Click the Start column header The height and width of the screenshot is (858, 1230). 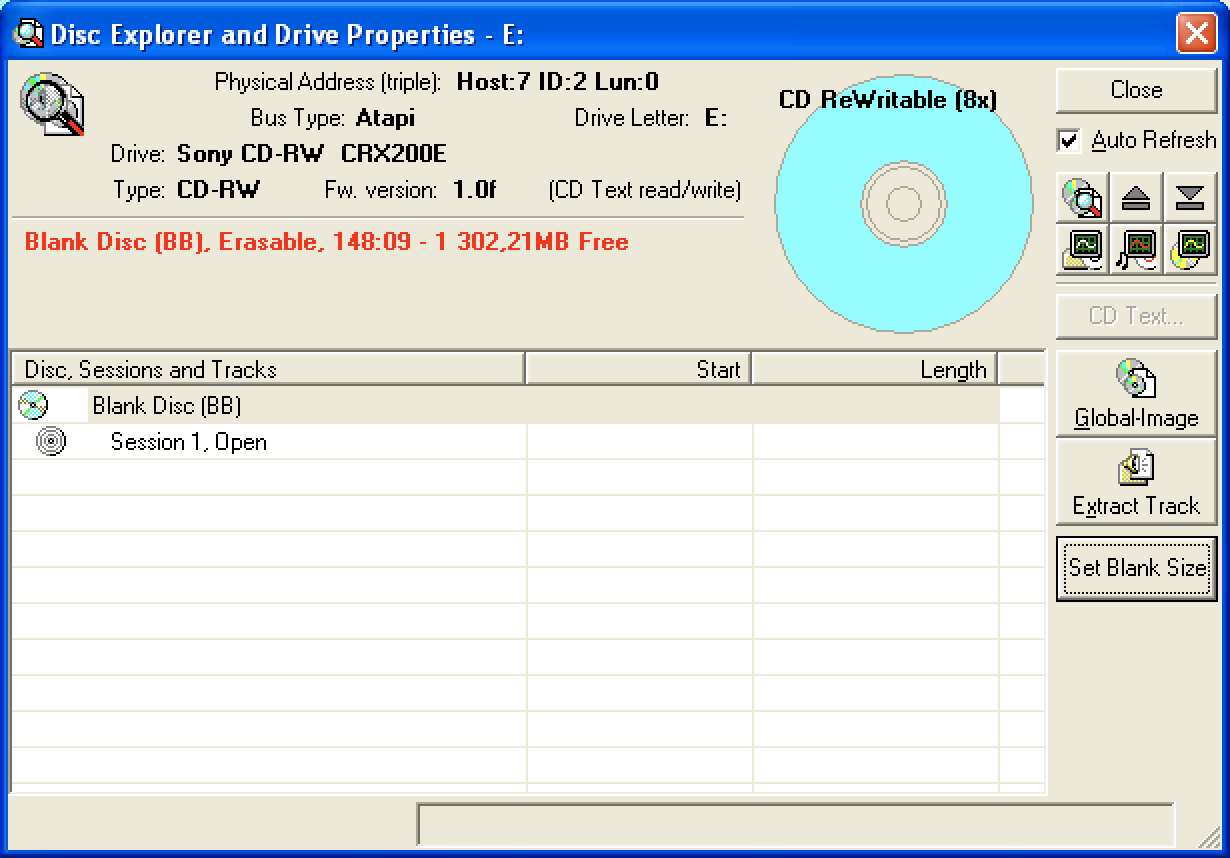click(639, 369)
